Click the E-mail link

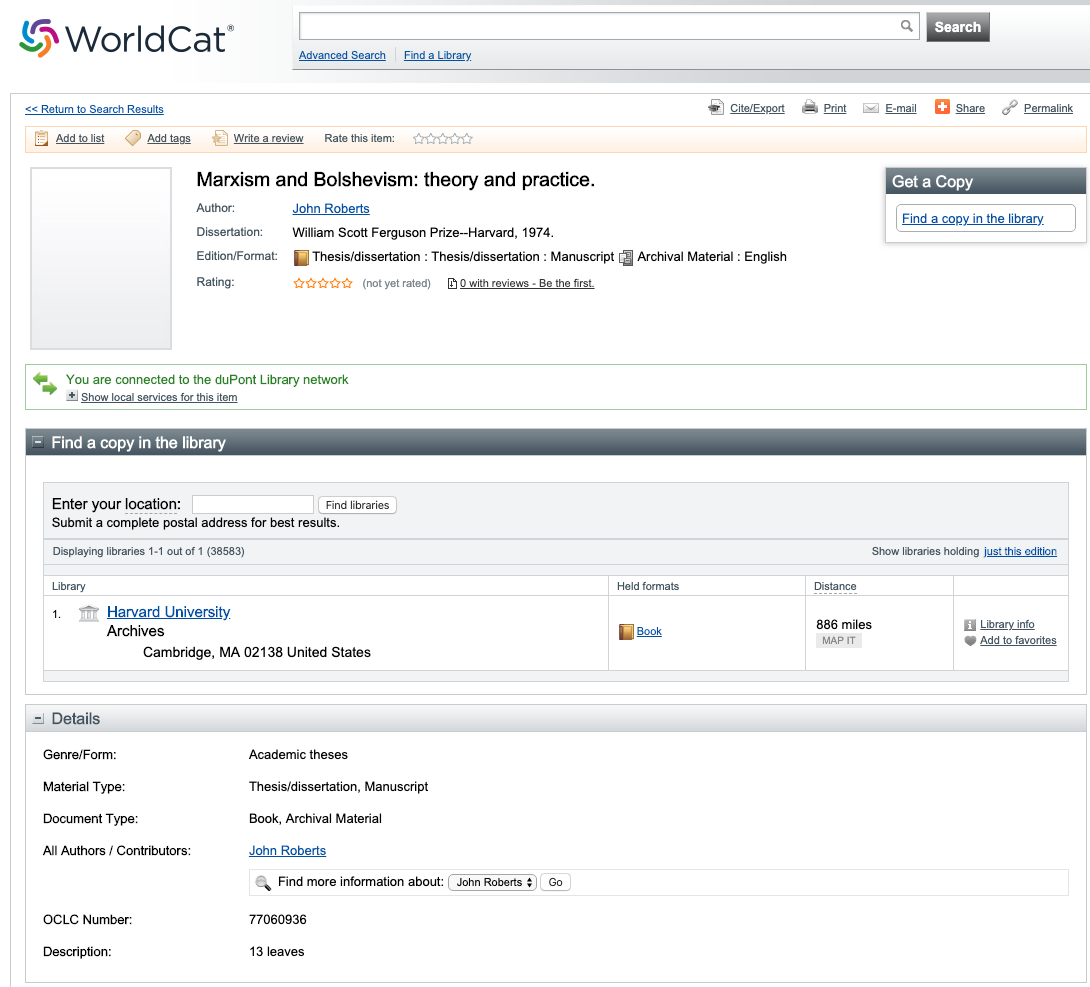(900, 108)
